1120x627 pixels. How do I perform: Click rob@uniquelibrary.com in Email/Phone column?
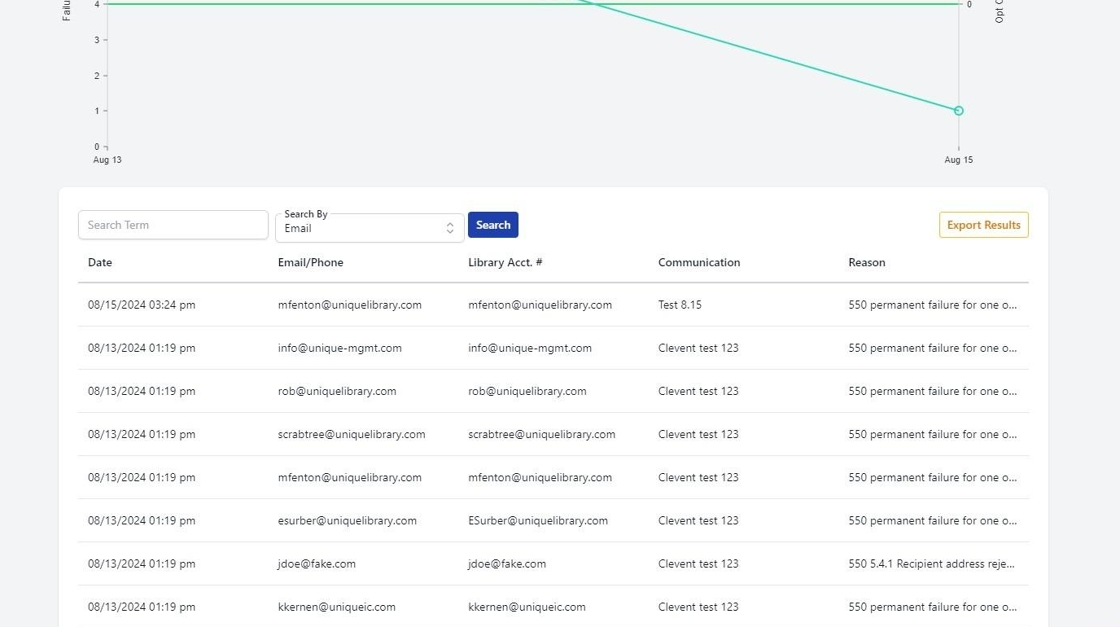[337, 391]
